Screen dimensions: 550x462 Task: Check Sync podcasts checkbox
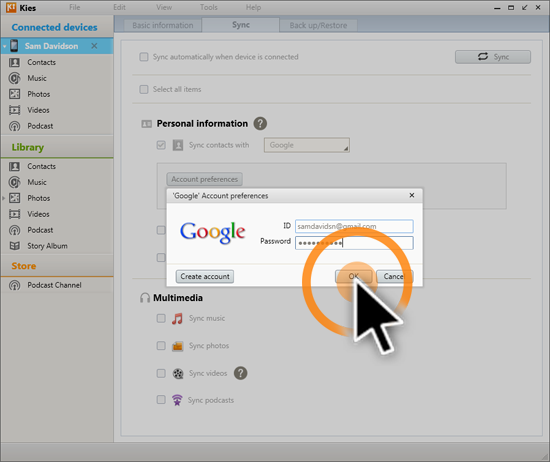point(161,400)
